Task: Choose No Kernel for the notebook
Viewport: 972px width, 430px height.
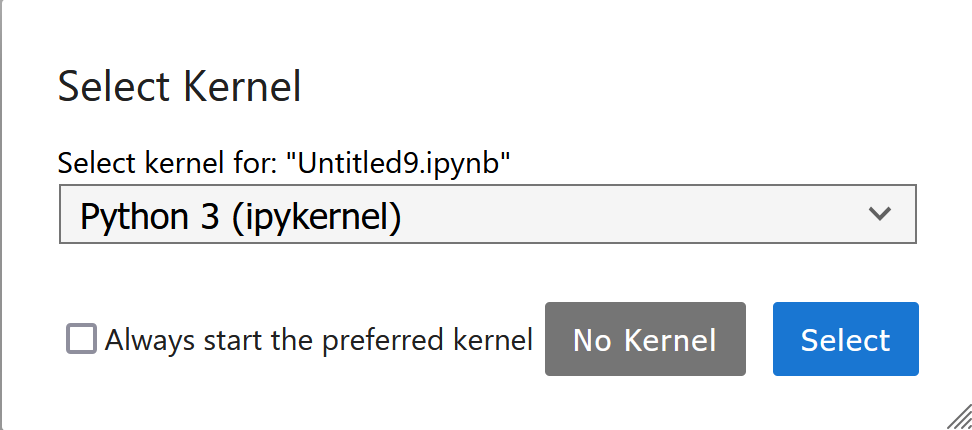Action: point(645,340)
